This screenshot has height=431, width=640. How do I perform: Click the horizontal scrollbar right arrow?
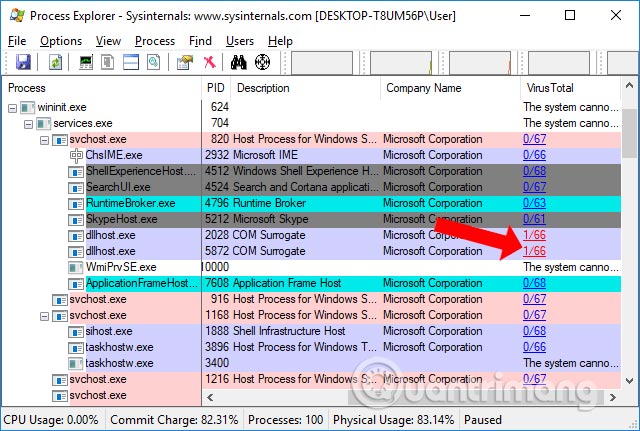coord(612,397)
